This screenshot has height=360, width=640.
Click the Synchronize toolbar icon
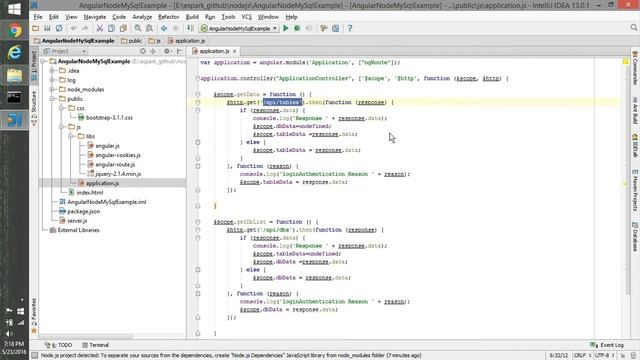coord(59,29)
